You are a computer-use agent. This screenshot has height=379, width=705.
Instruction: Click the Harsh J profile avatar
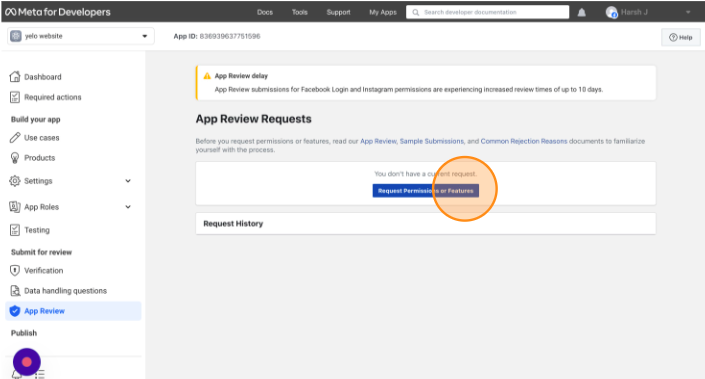(611, 12)
